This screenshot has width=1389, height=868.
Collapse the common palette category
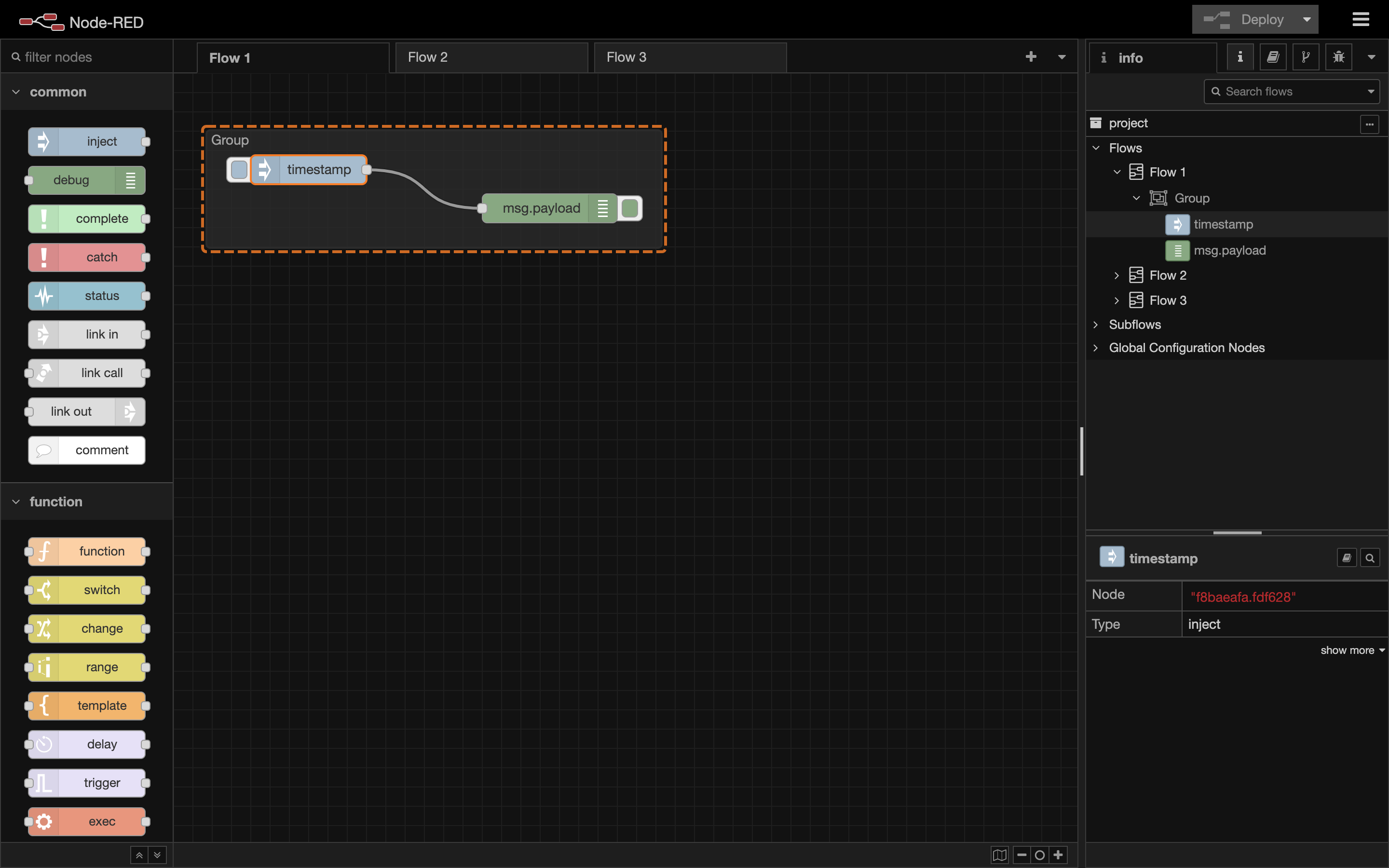click(16, 92)
